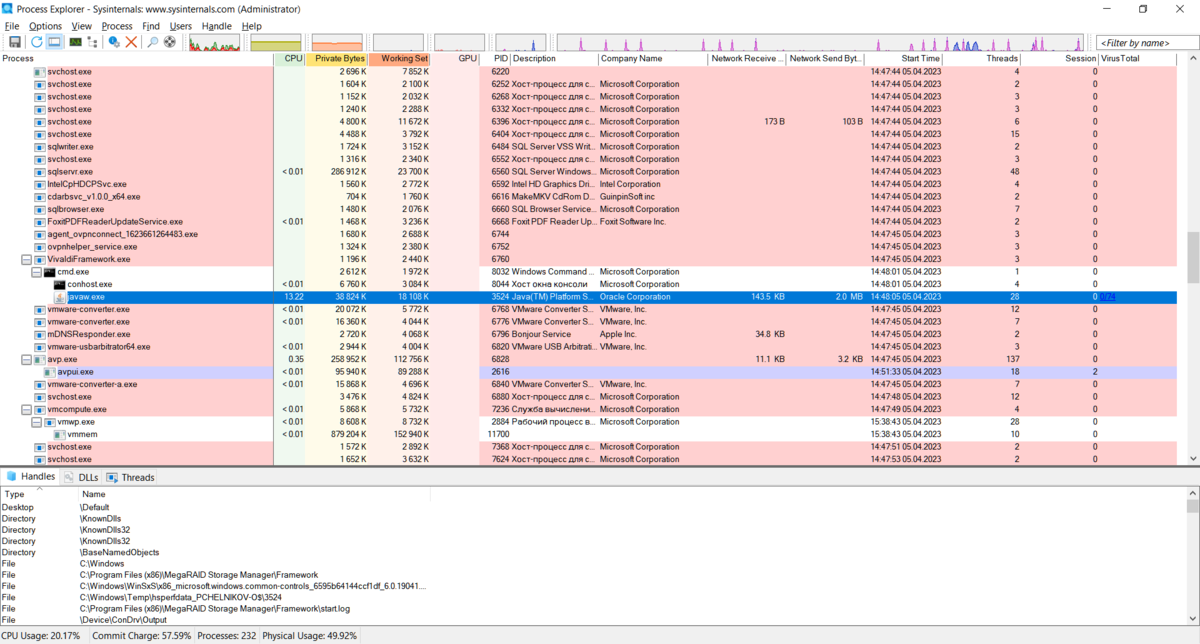Click the Find Window's Process target icon
Viewport: 1200px width, 644px height.
point(170,42)
